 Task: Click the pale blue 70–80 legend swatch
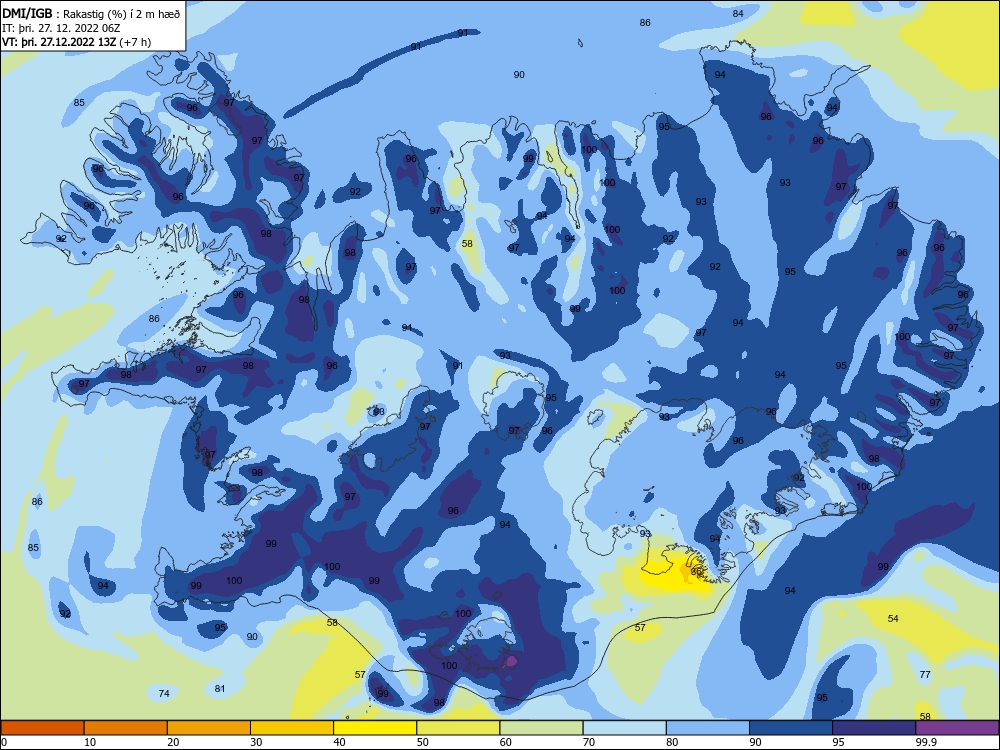pos(625,728)
